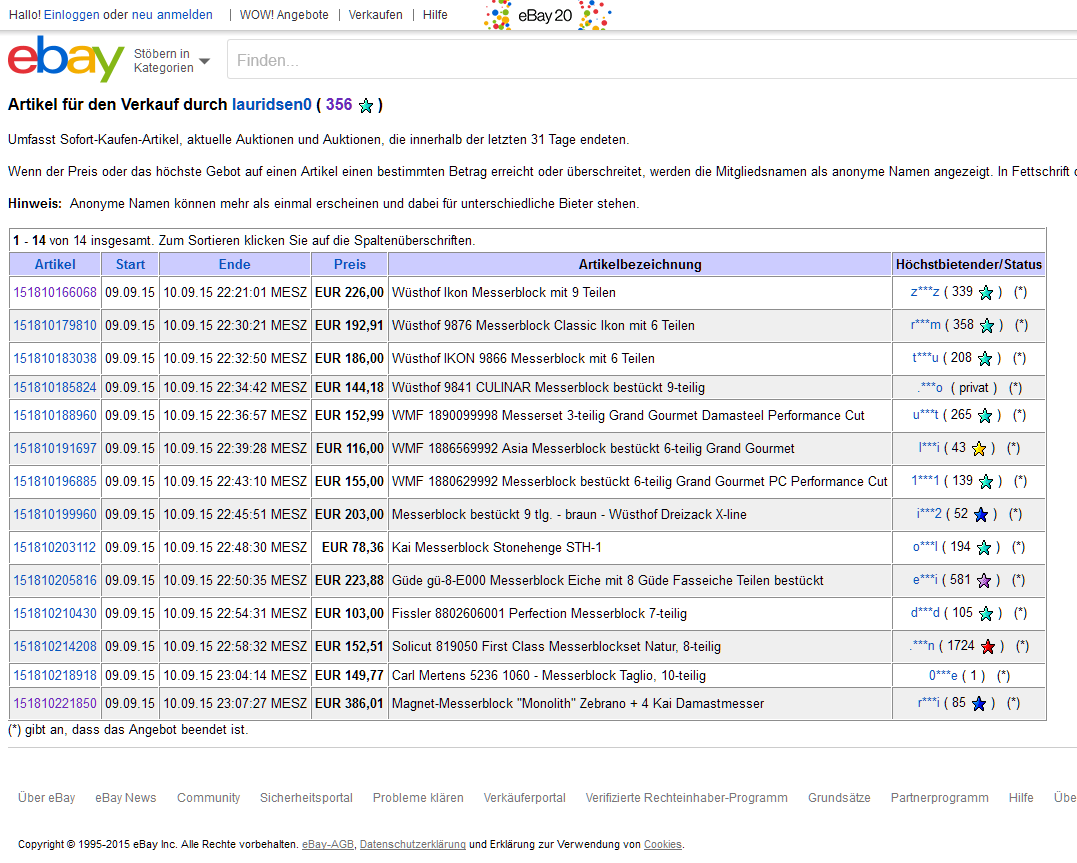Open the visited item 151810221850
The width and height of the screenshot is (1077, 863).
pyautogui.click(x=55, y=704)
